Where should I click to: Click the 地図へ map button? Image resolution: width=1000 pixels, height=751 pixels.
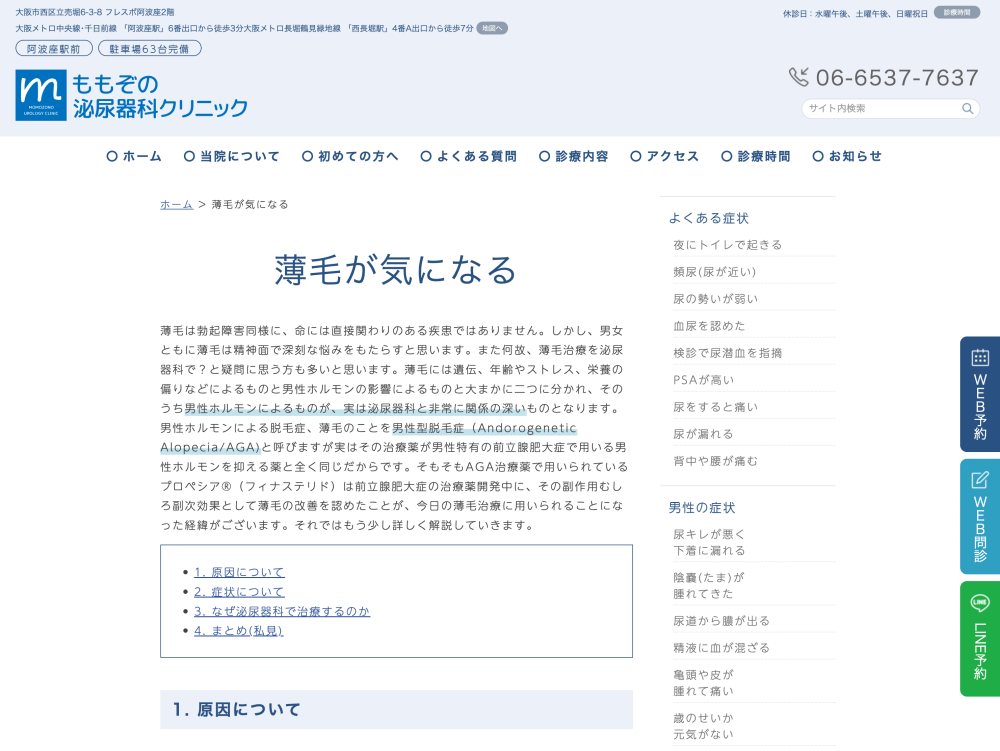click(x=491, y=28)
